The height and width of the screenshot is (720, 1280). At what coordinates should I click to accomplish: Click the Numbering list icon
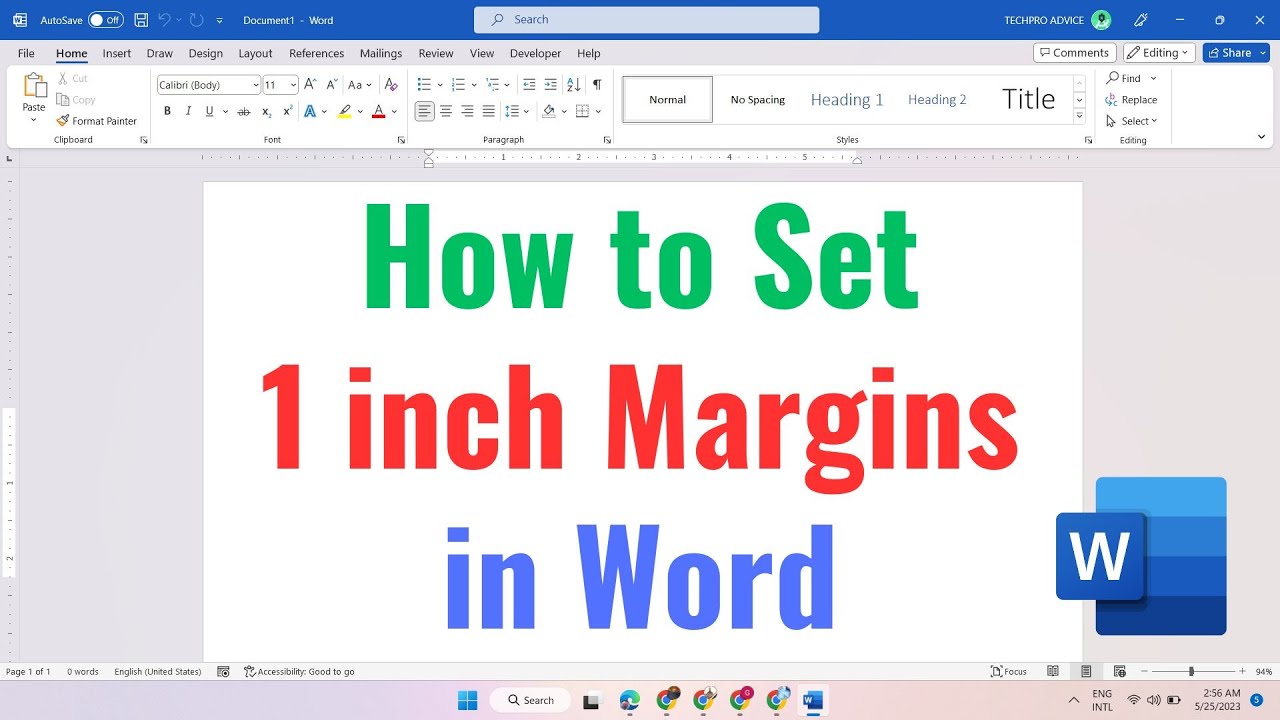coord(458,85)
